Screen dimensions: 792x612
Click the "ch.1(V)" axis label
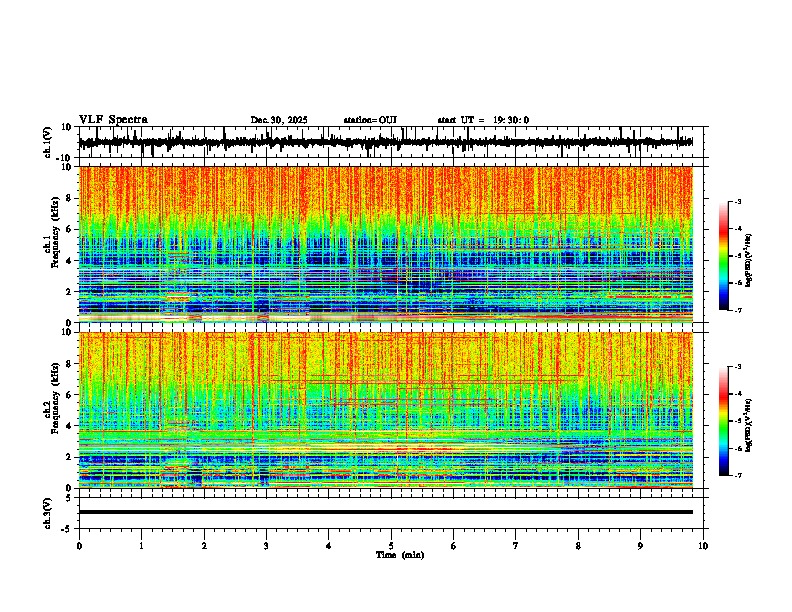point(48,142)
